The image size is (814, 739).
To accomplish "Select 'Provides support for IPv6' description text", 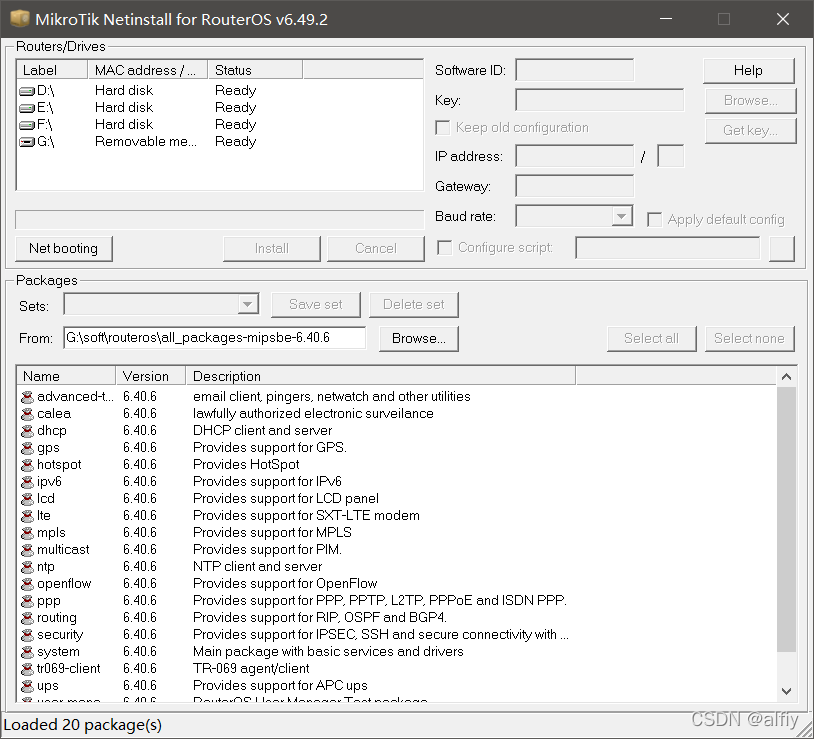I will pos(267,482).
